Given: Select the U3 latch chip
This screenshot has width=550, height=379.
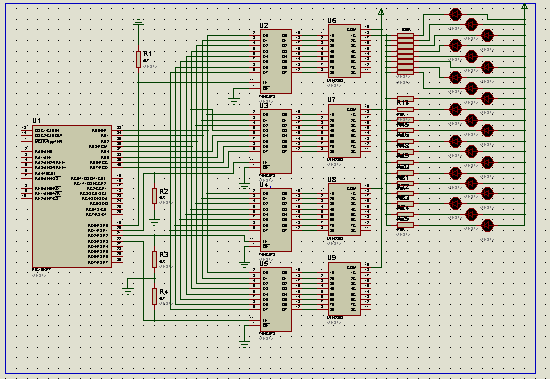Looking at the screenshot, I should click(x=276, y=141).
